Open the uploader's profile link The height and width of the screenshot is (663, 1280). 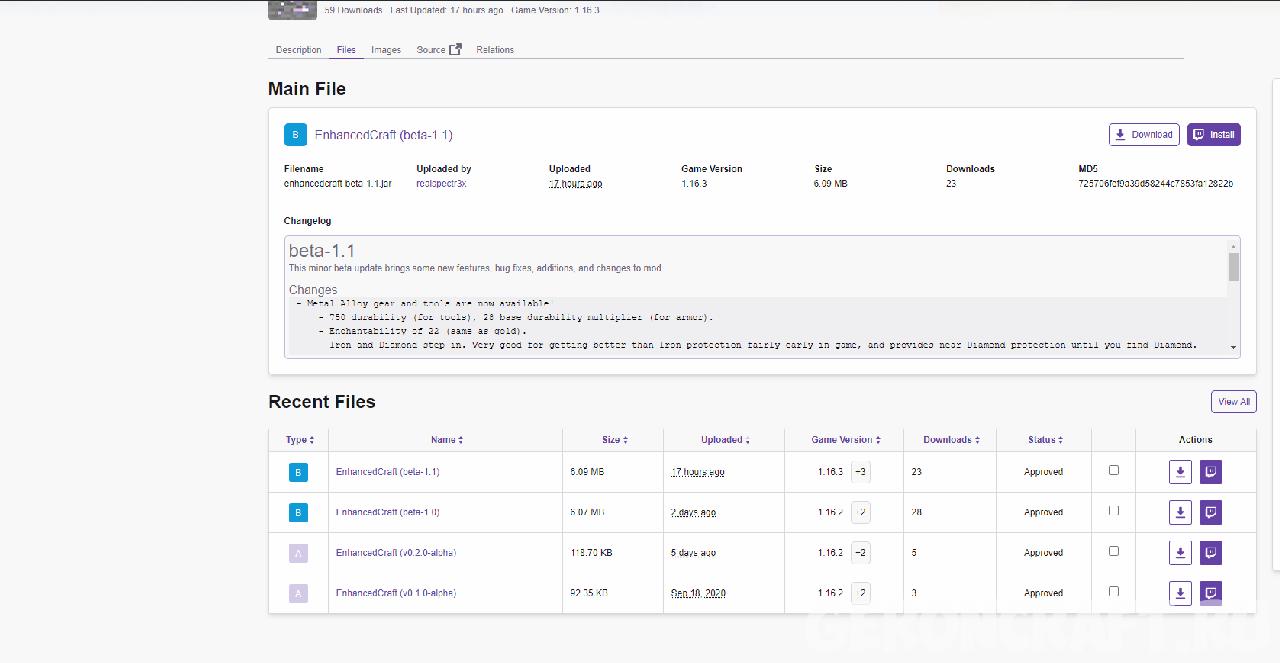pos(441,184)
